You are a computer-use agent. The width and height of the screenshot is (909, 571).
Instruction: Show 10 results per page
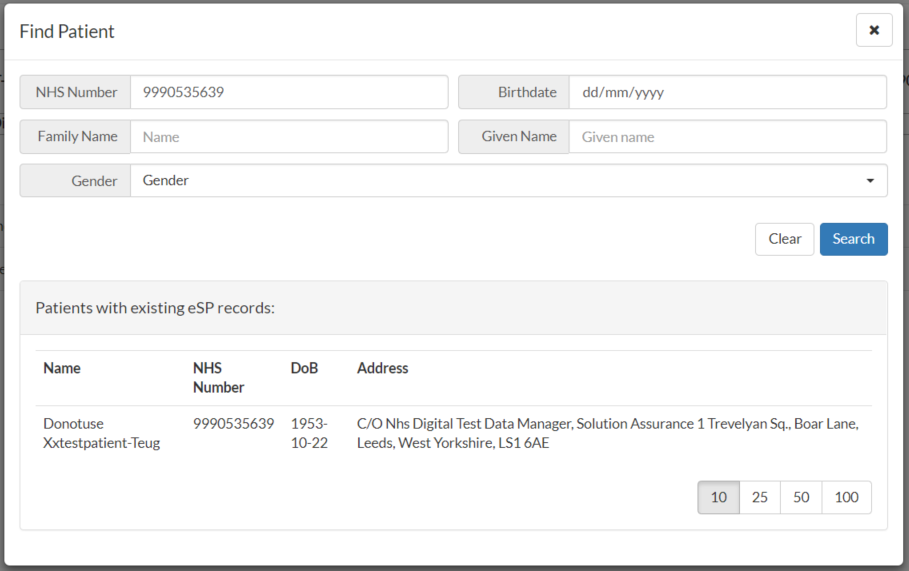pos(718,497)
